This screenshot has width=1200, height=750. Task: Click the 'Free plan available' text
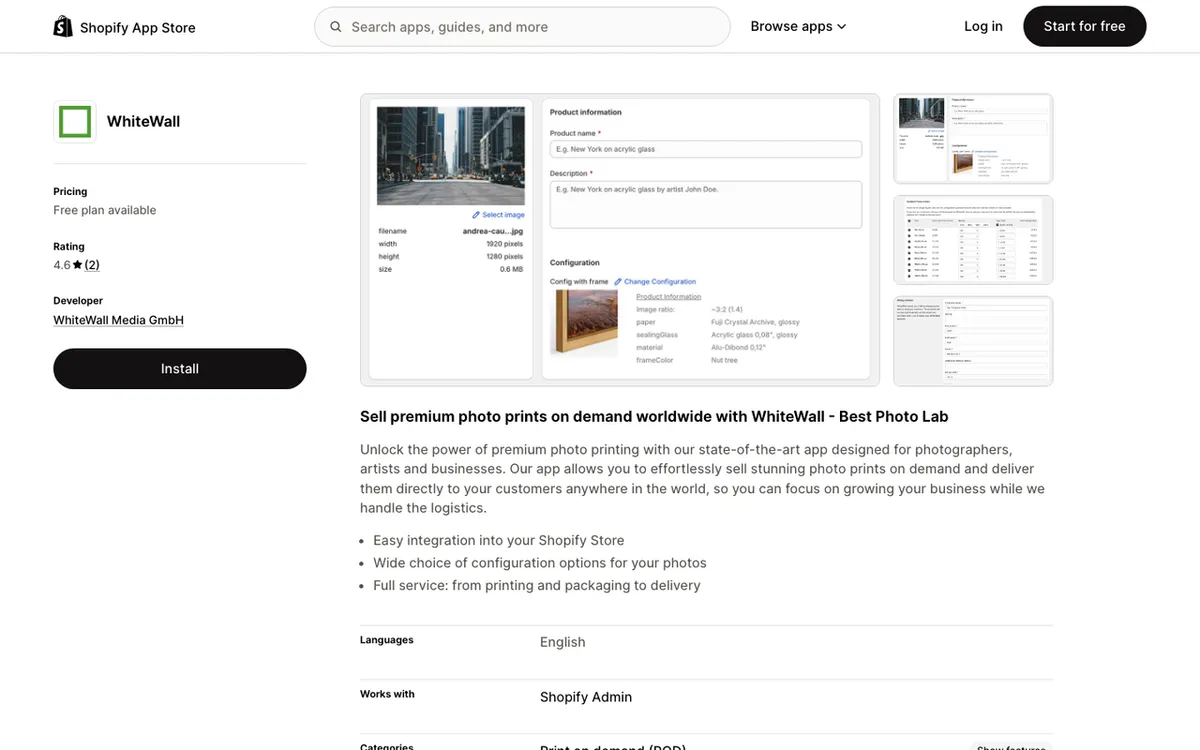pyautogui.click(x=105, y=210)
